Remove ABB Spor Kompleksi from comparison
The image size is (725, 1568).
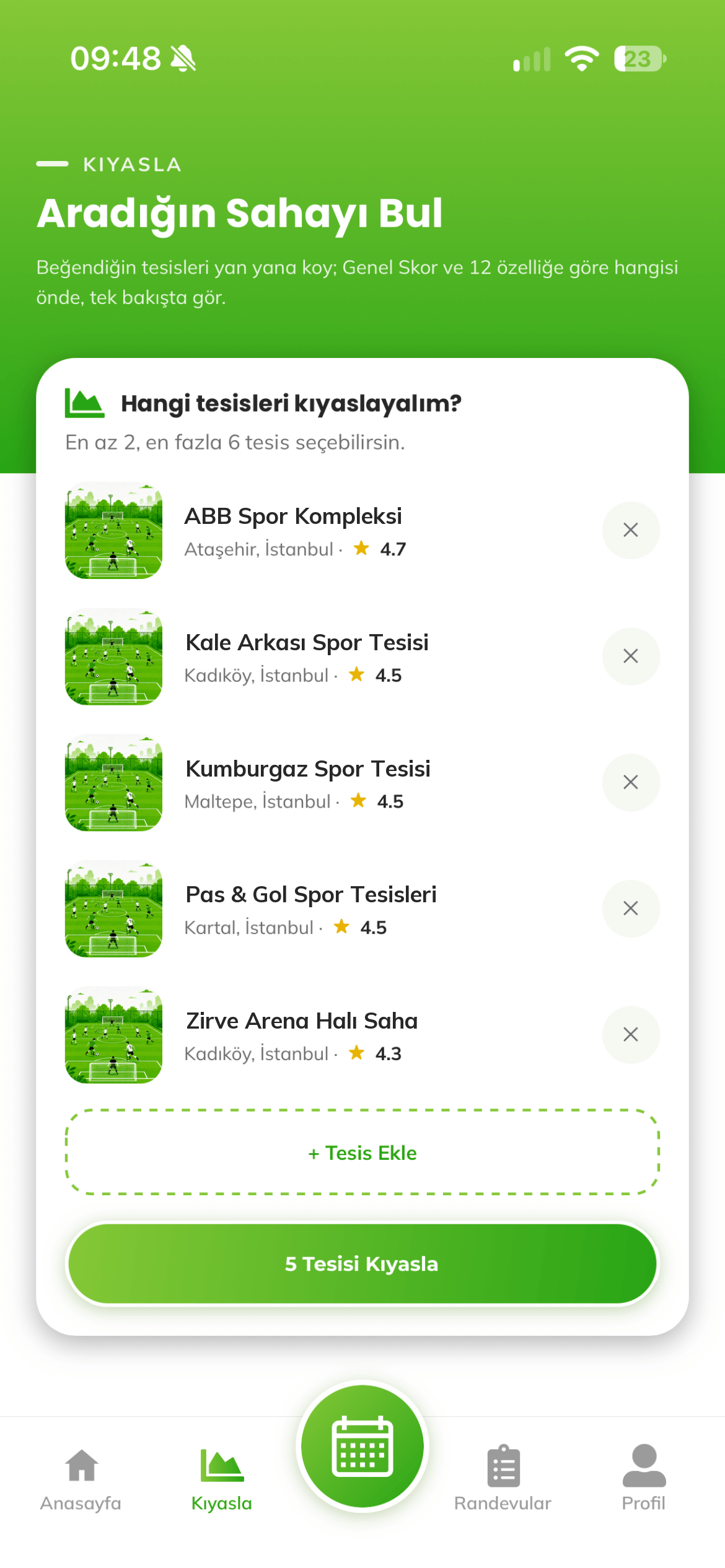point(631,530)
